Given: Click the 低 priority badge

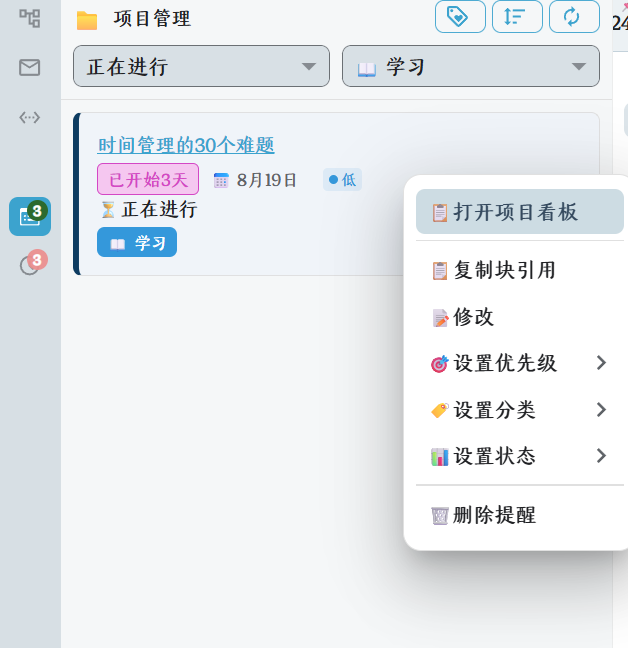Looking at the screenshot, I should 343,180.
